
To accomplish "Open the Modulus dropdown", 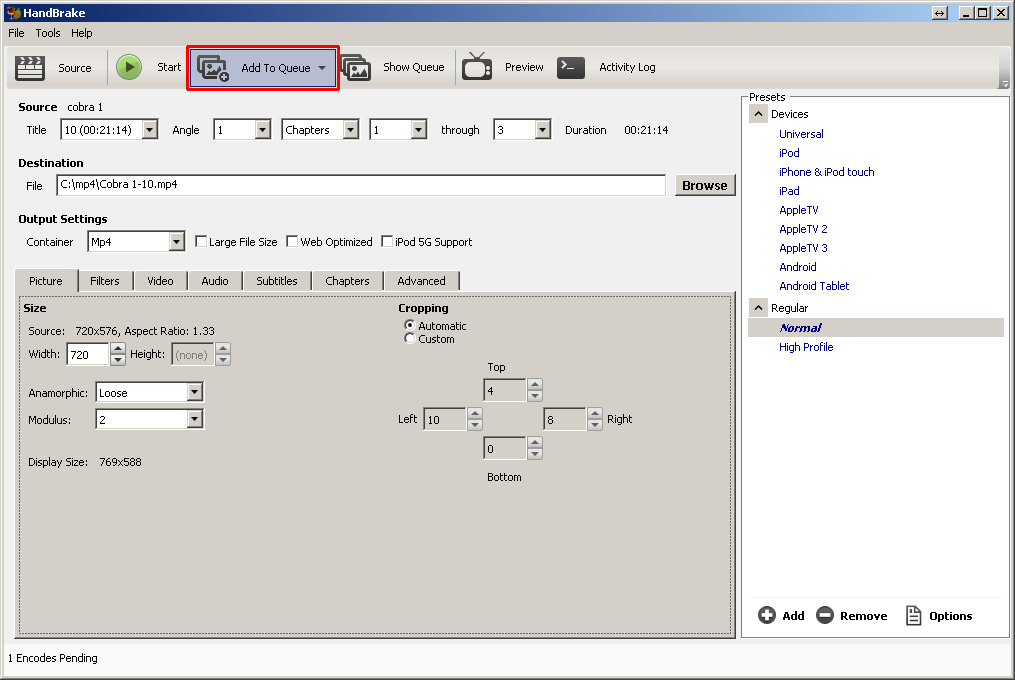I will [x=194, y=419].
